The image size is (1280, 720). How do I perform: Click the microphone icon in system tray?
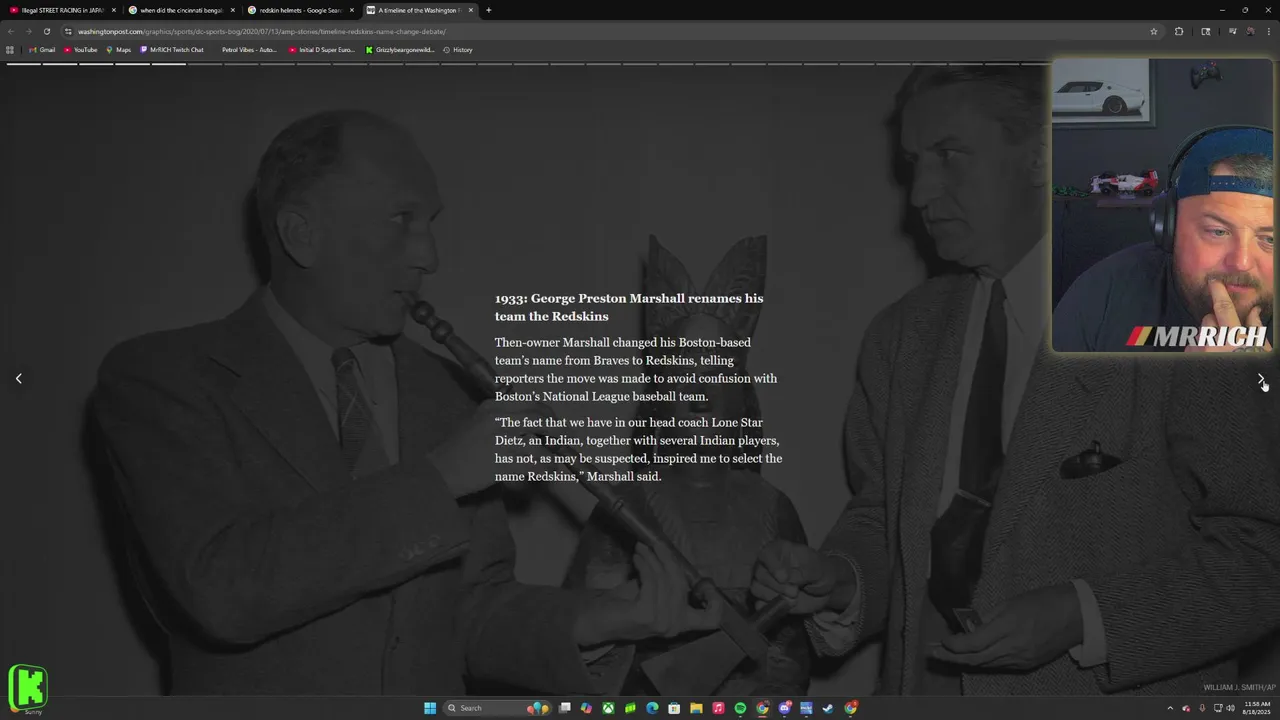[x=1202, y=708]
